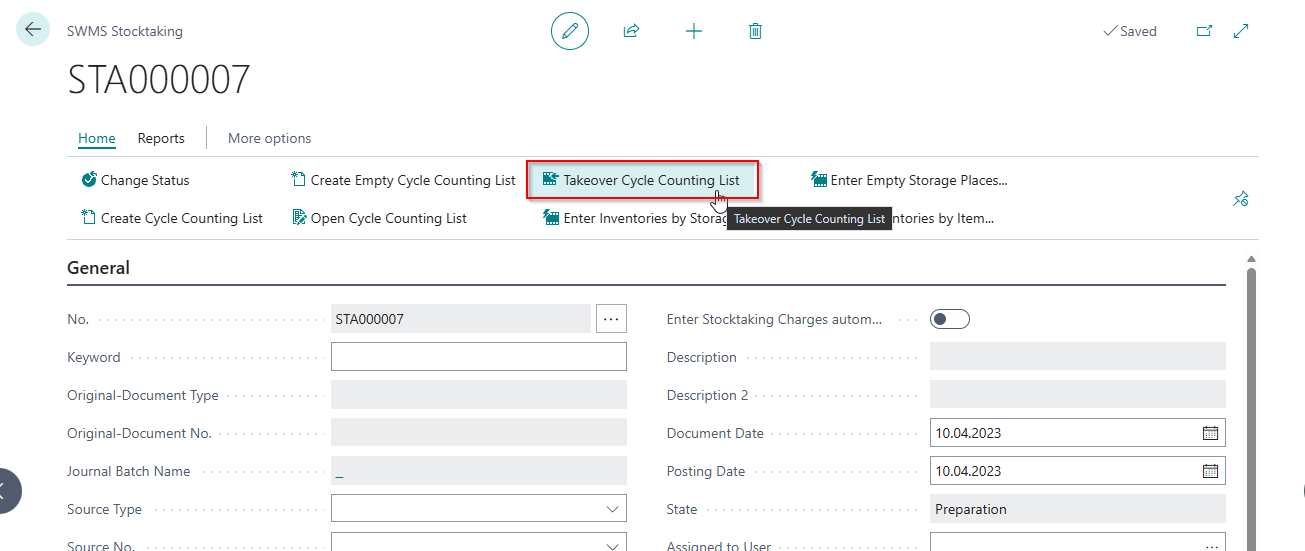This screenshot has height=551, width=1305.
Task: Click Enter Inventories by Storage action
Action: click(x=634, y=218)
